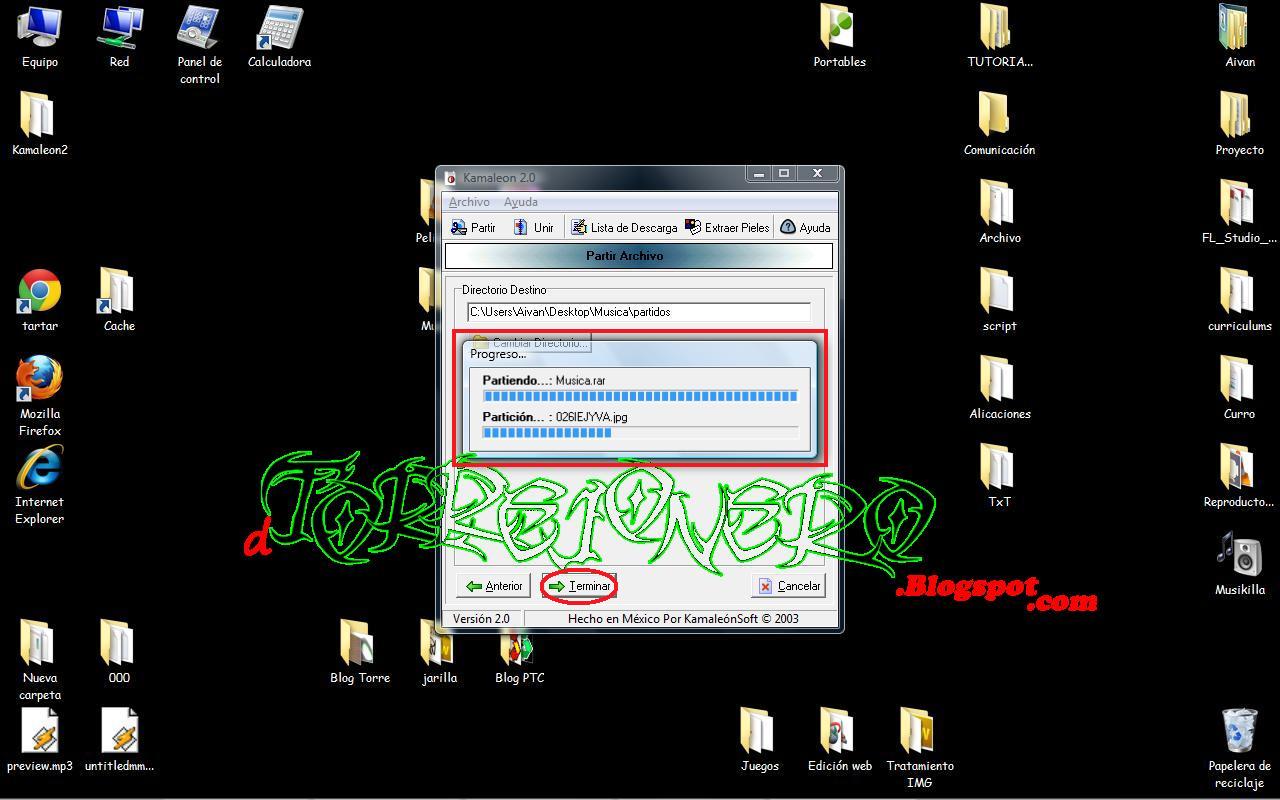Select the Musikilla speaker icon
The width and height of the screenshot is (1280, 800).
(1239, 564)
